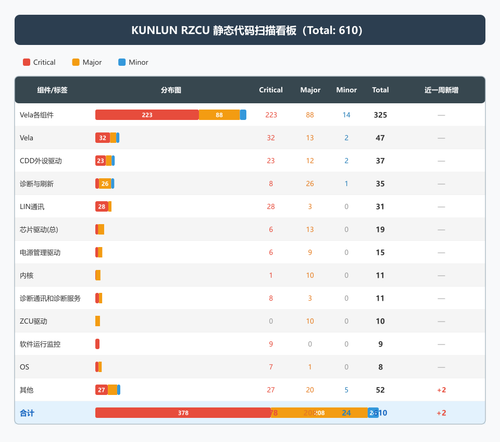Click the Total value 10 for ZCU驱动

[x=380, y=321]
